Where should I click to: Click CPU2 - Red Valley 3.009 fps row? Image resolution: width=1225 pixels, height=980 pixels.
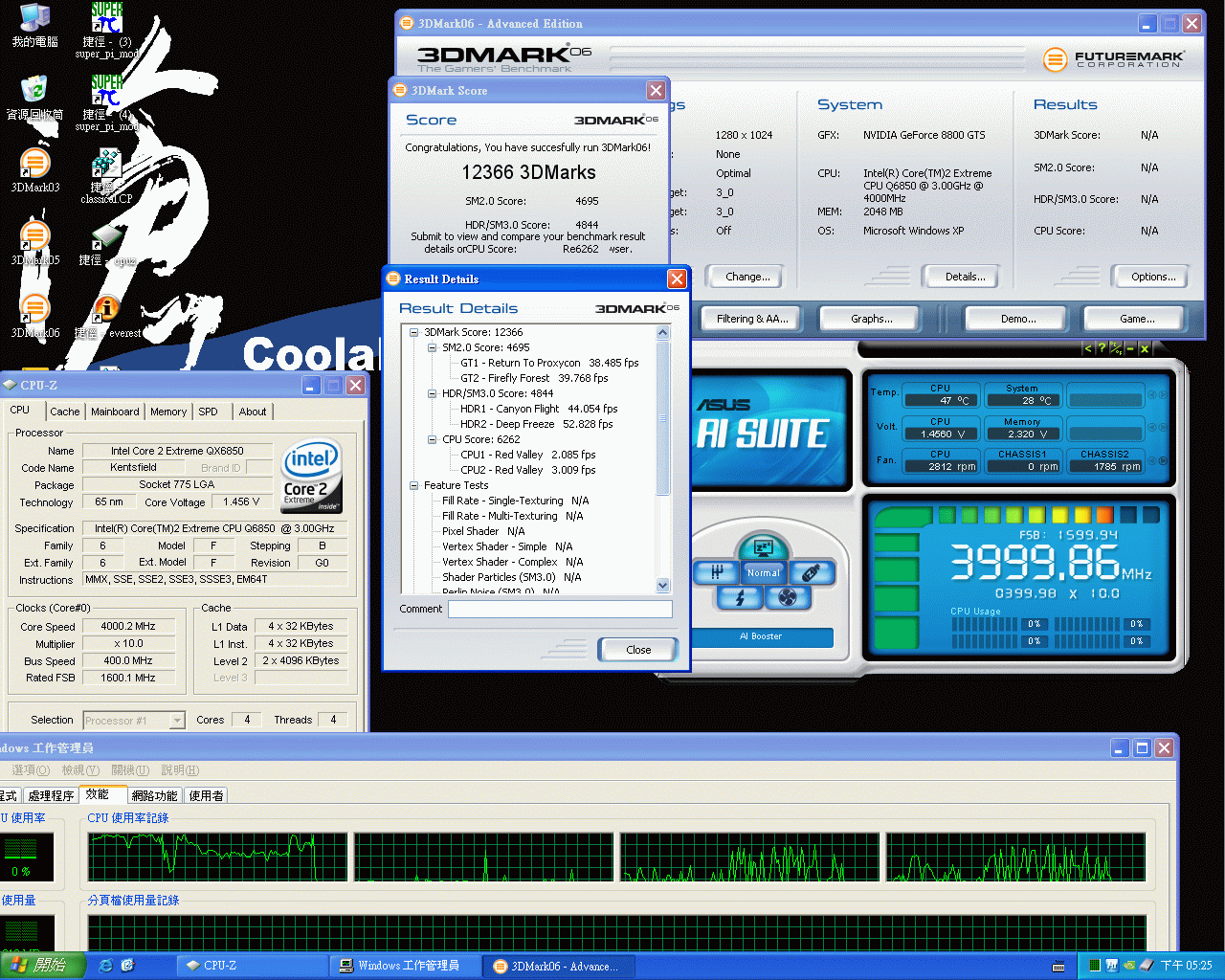click(x=527, y=470)
